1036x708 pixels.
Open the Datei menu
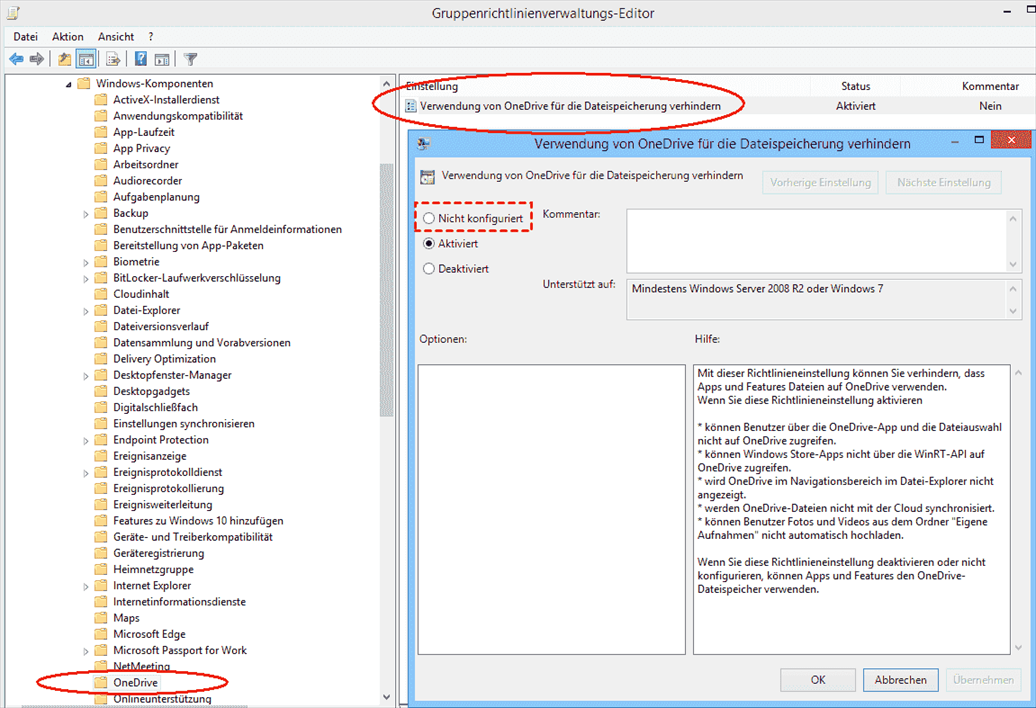pyautogui.click(x=25, y=36)
